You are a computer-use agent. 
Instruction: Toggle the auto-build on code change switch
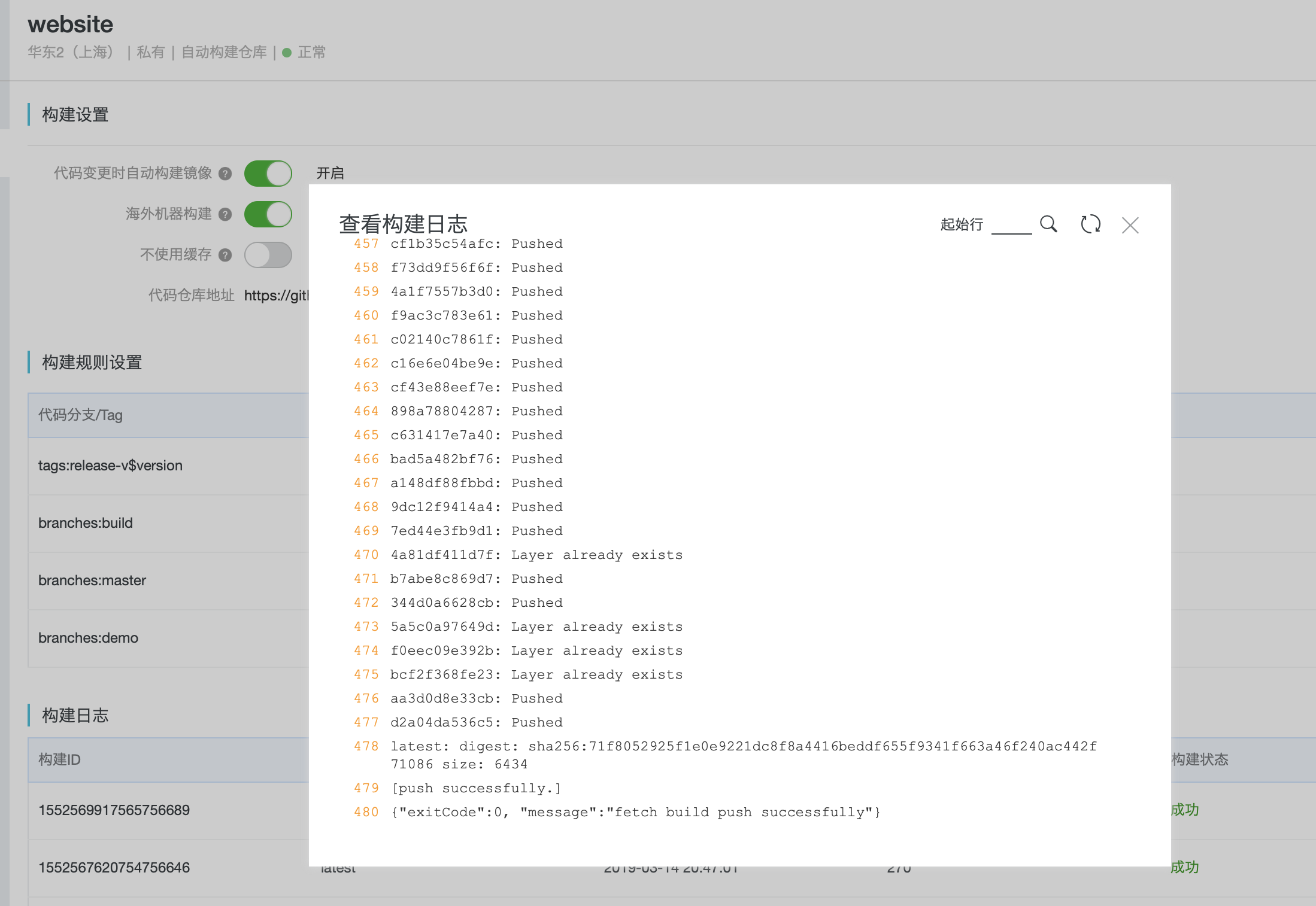point(268,174)
